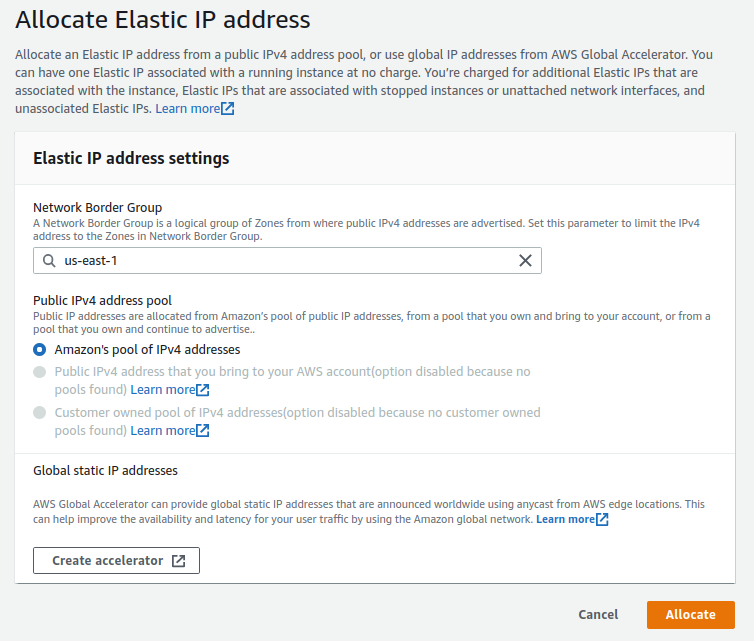Open Learn more link for bring-your-own IPv4 option
Image resolution: width=754 pixels, height=641 pixels.
click(x=163, y=390)
